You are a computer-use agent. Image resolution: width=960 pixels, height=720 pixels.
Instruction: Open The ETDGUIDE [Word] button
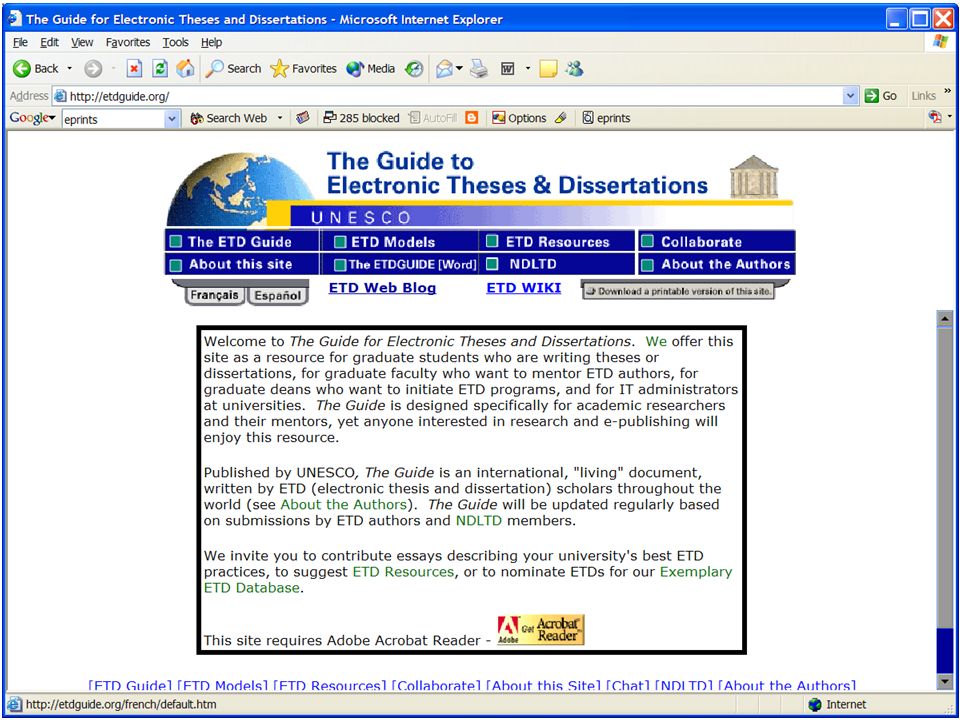pos(399,264)
